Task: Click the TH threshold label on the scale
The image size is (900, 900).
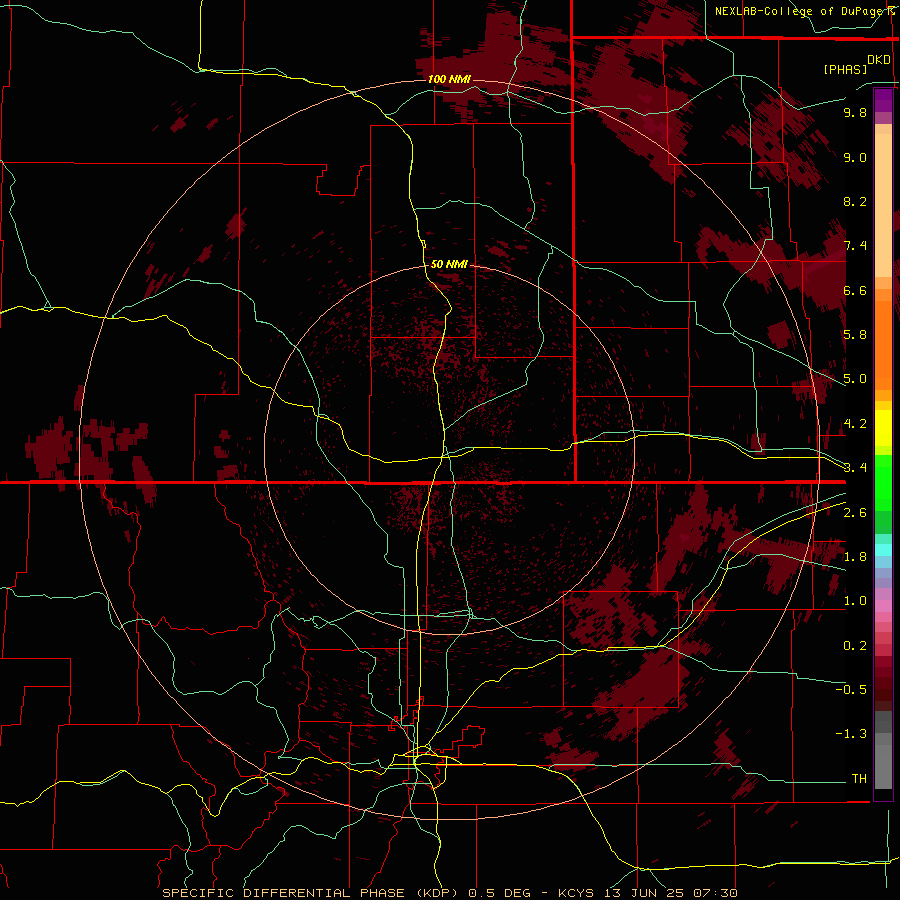Action: [859, 779]
